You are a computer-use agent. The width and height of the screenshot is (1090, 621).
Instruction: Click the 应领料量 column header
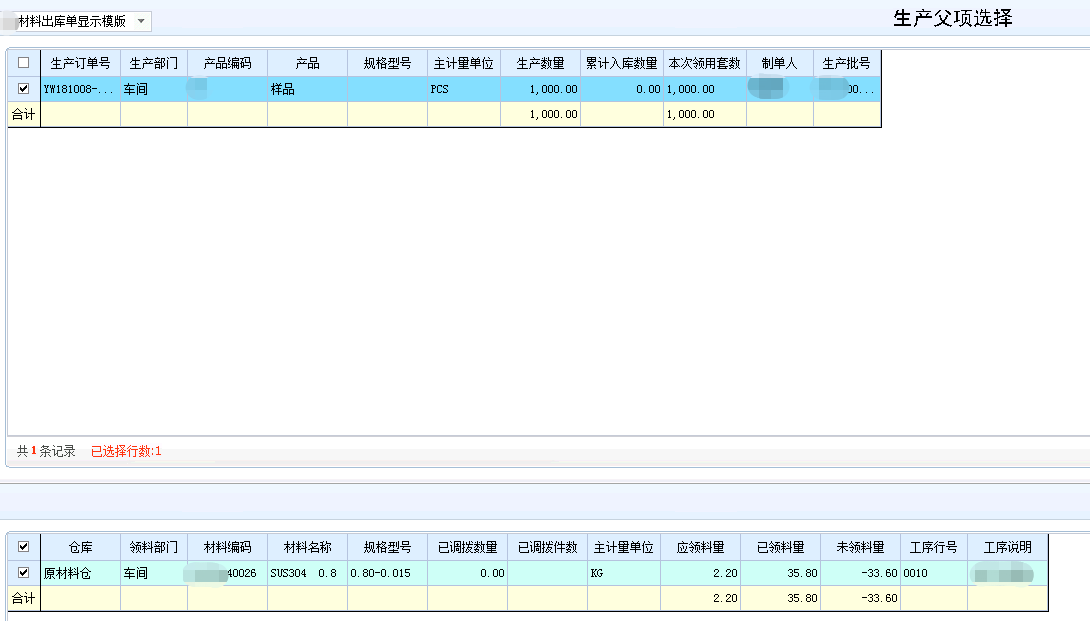pyautogui.click(x=699, y=547)
